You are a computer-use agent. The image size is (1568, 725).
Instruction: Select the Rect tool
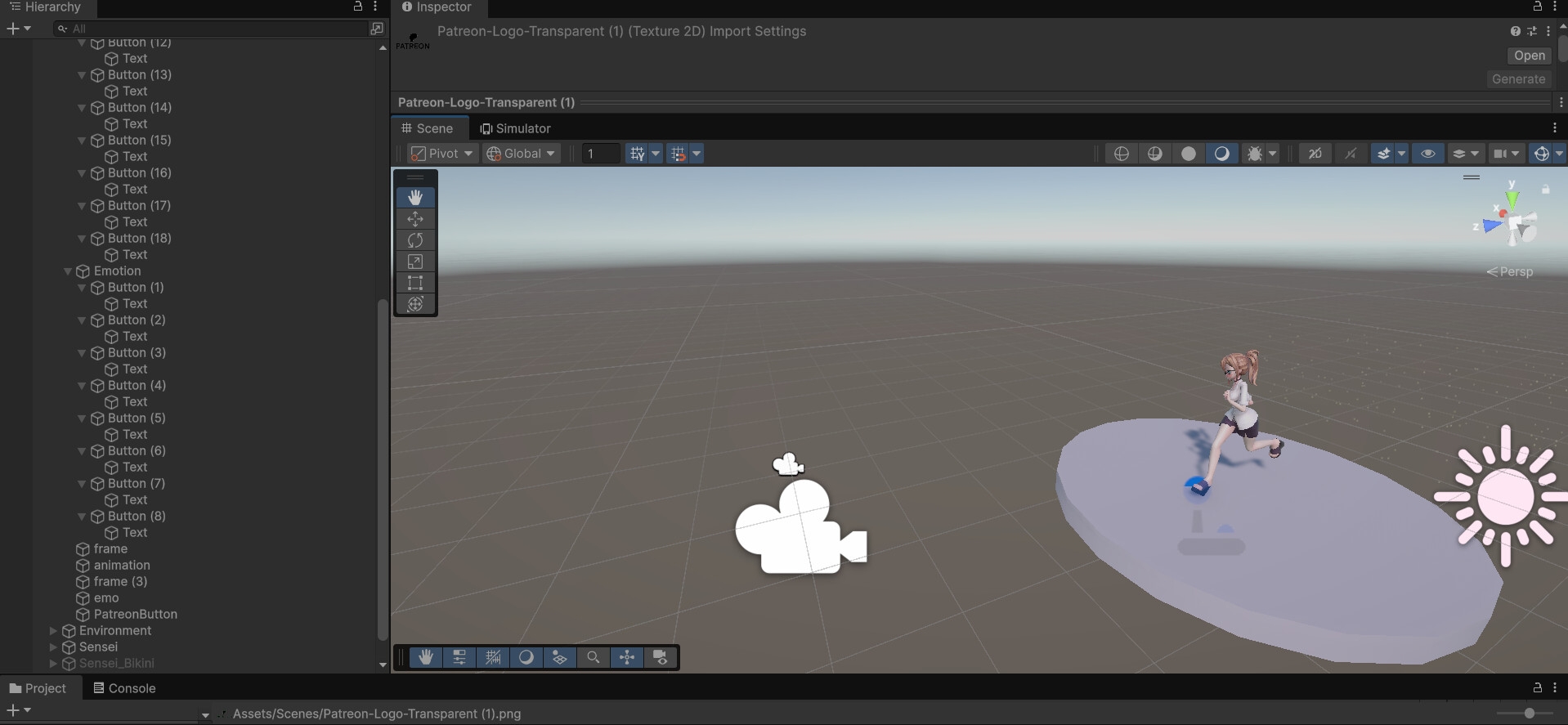tap(415, 283)
